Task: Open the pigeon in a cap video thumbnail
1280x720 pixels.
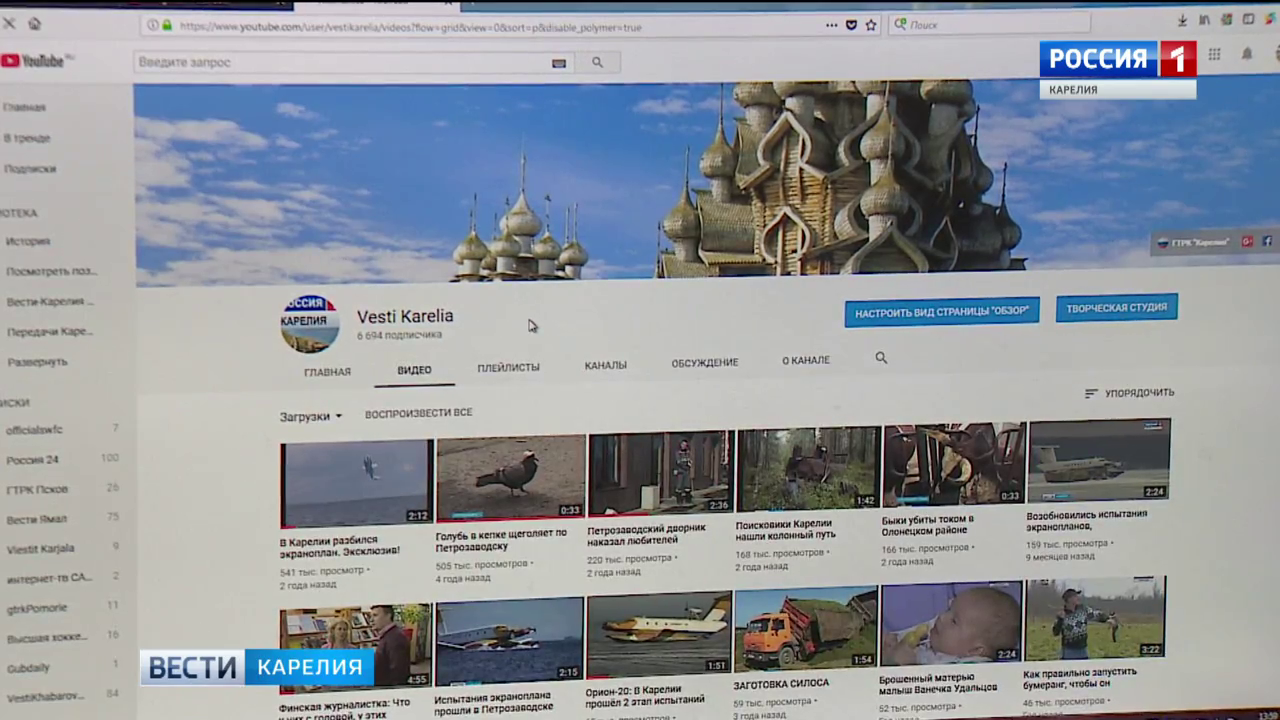Action: pyautogui.click(x=510, y=477)
